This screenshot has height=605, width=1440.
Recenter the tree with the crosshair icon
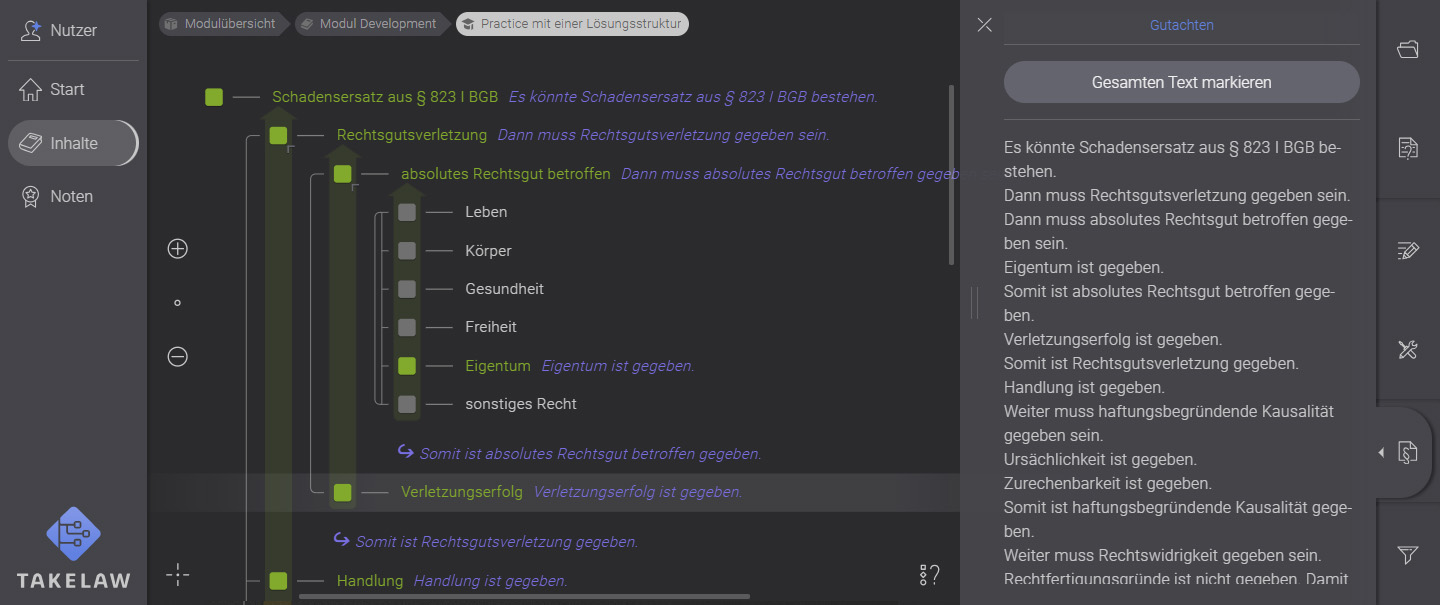(177, 575)
